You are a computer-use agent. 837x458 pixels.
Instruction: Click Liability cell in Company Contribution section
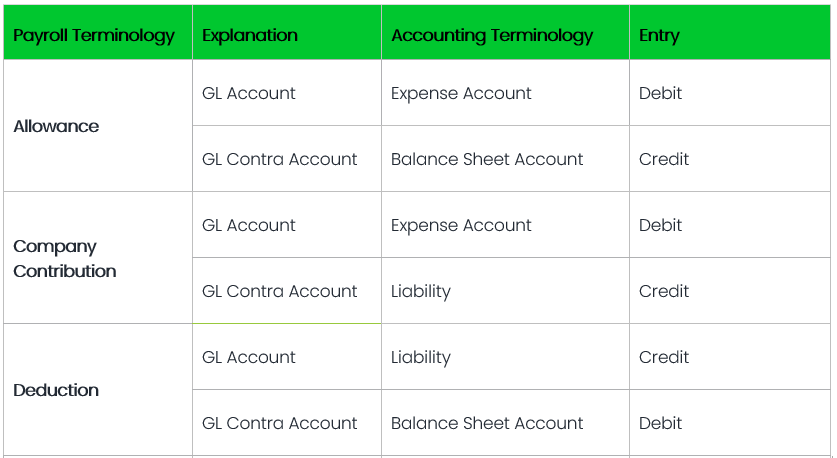click(x=421, y=291)
